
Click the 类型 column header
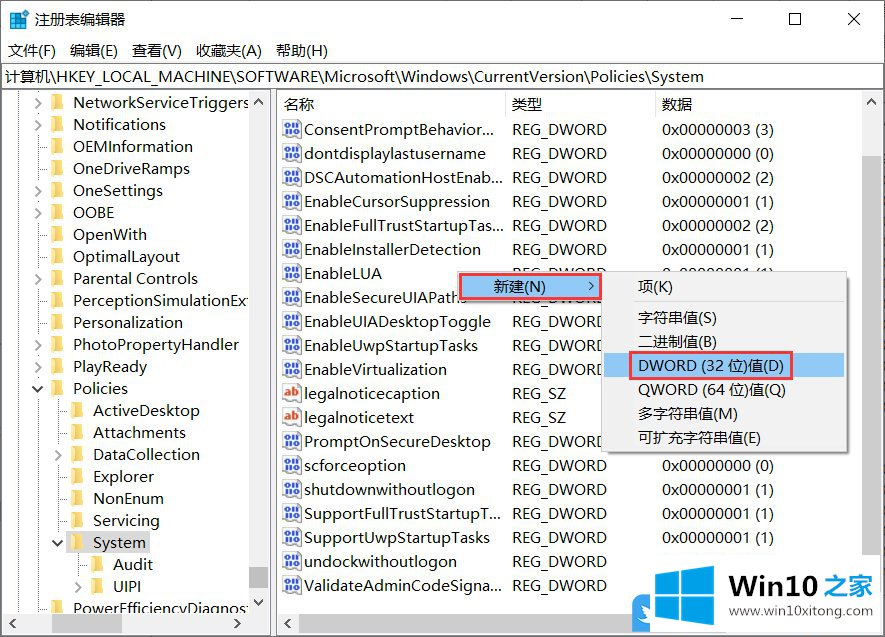[x=581, y=104]
